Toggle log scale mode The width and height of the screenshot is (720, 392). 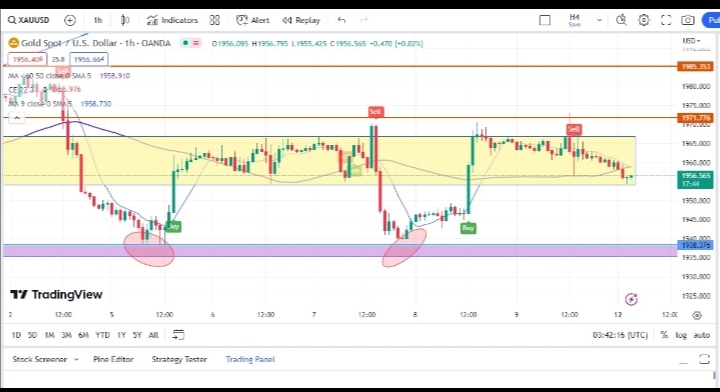681,335
